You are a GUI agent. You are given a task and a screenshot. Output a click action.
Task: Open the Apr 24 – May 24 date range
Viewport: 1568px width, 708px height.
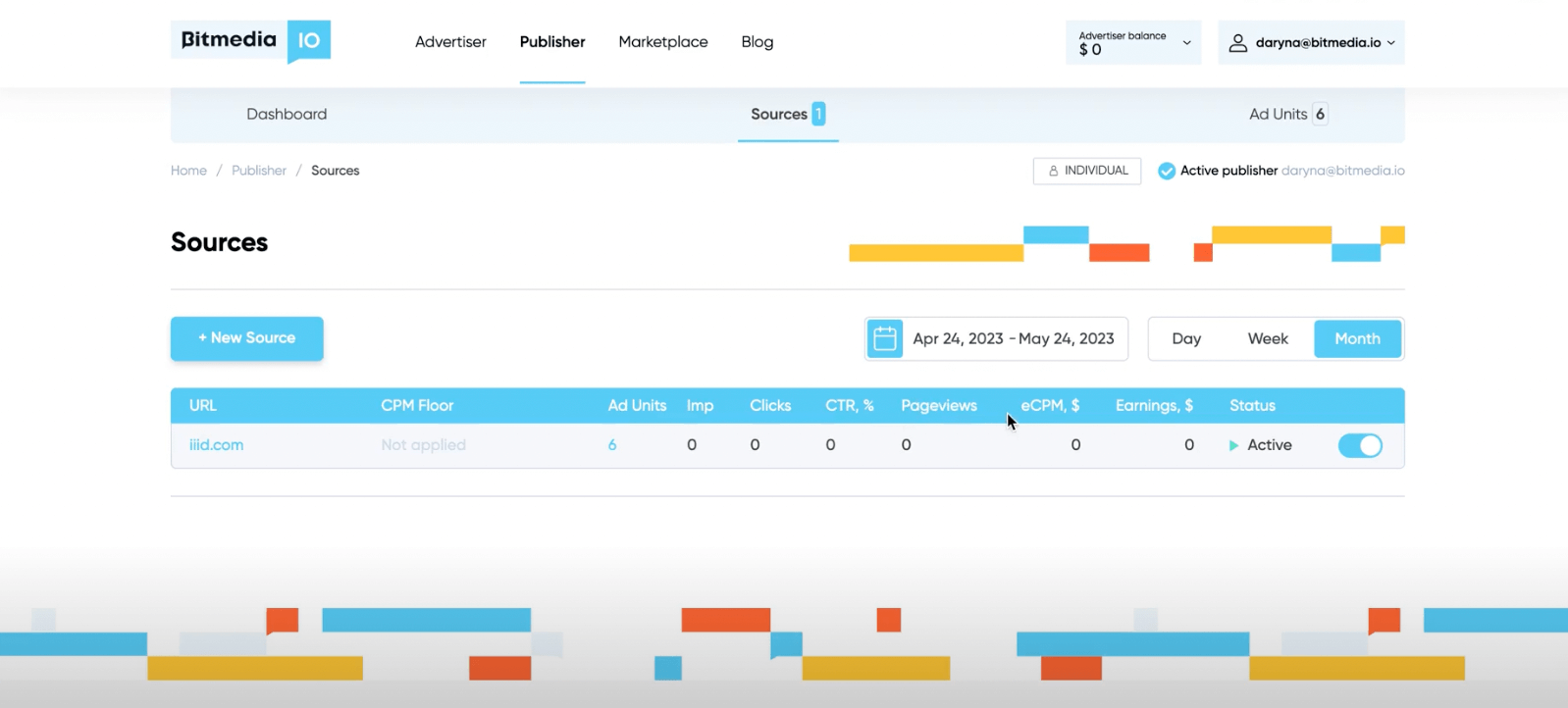(1013, 339)
